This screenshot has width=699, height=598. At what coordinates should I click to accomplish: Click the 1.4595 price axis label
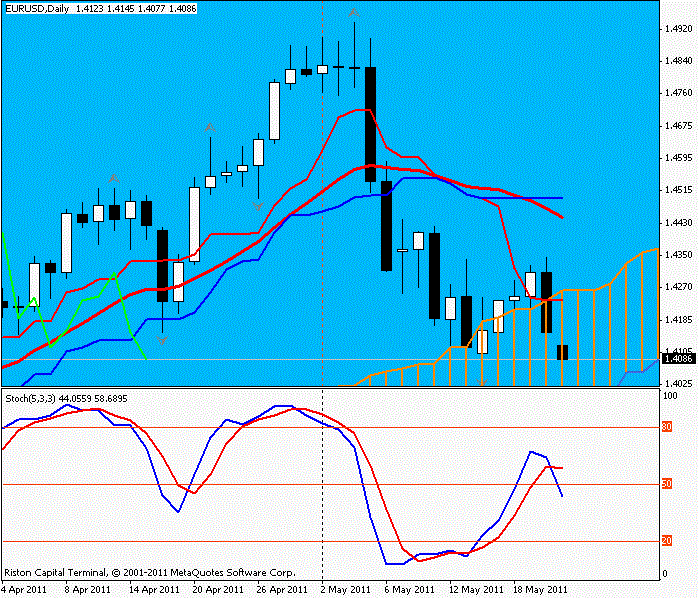[x=678, y=158]
